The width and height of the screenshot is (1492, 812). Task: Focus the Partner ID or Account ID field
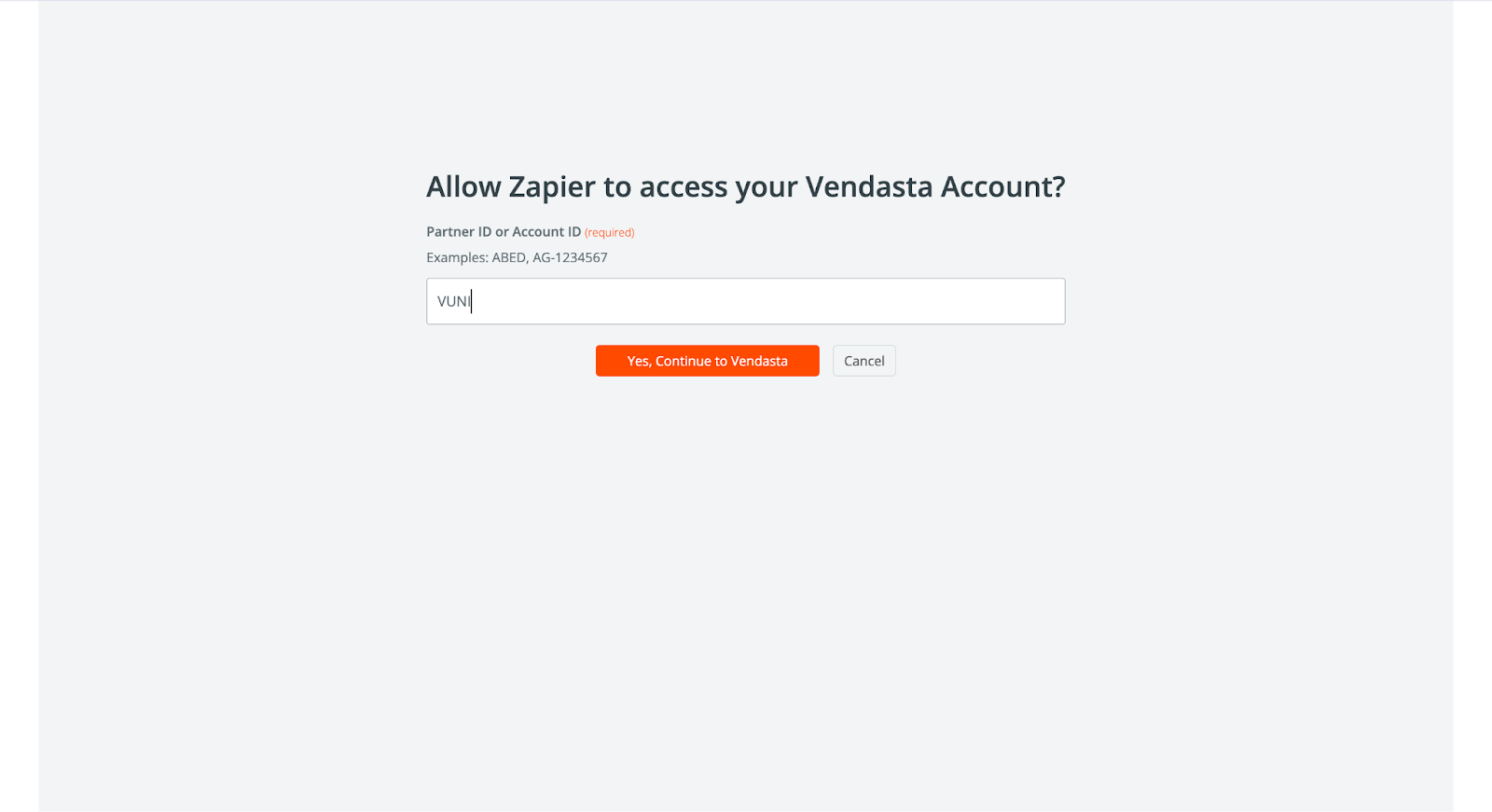click(745, 301)
